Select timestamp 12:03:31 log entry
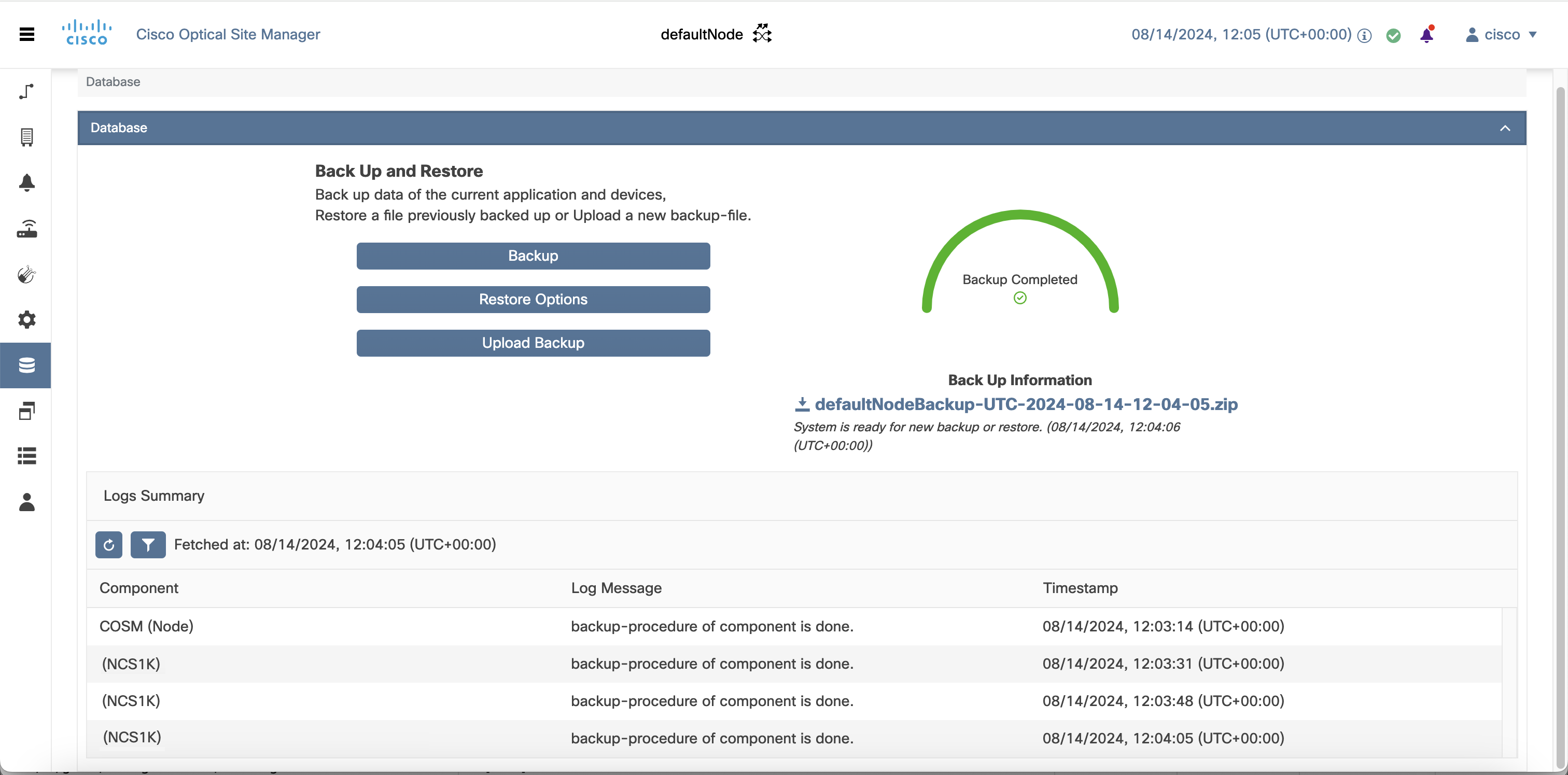This screenshot has height=775, width=1568. click(x=794, y=664)
